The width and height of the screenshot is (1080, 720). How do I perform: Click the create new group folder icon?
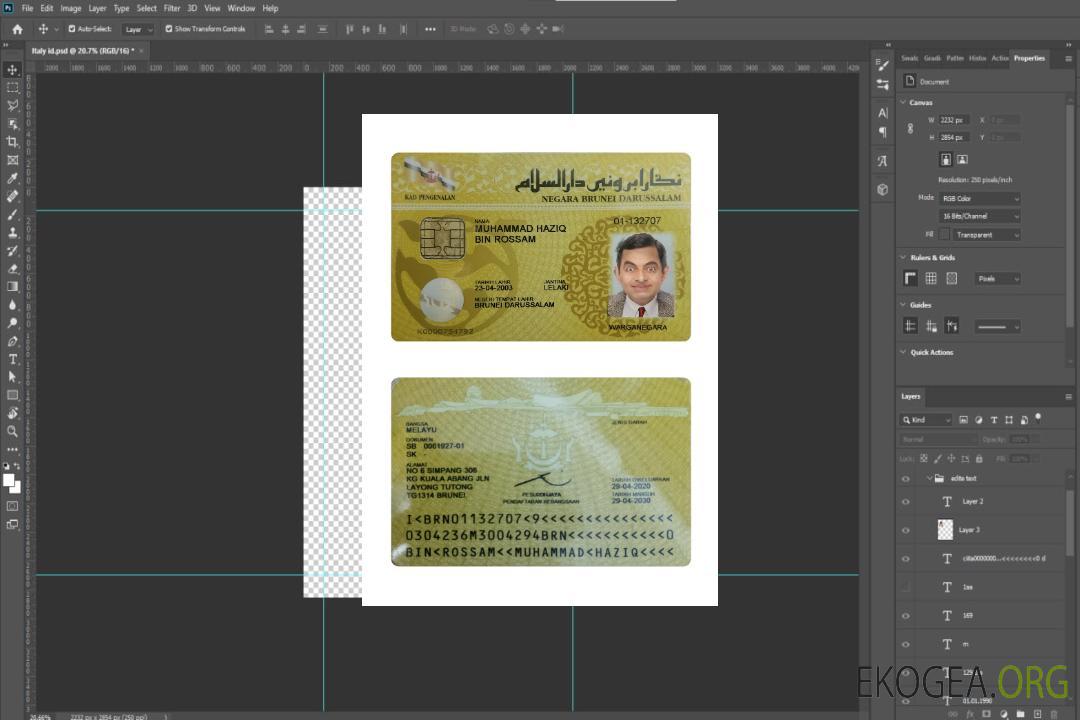1020,714
